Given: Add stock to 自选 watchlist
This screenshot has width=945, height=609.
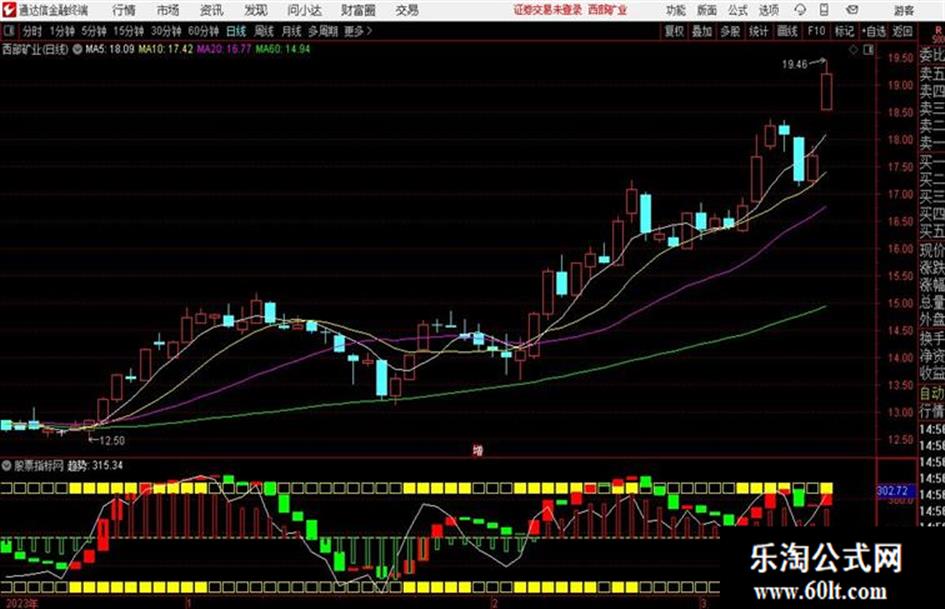Looking at the screenshot, I should pyautogui.click(x=874, y=31).
